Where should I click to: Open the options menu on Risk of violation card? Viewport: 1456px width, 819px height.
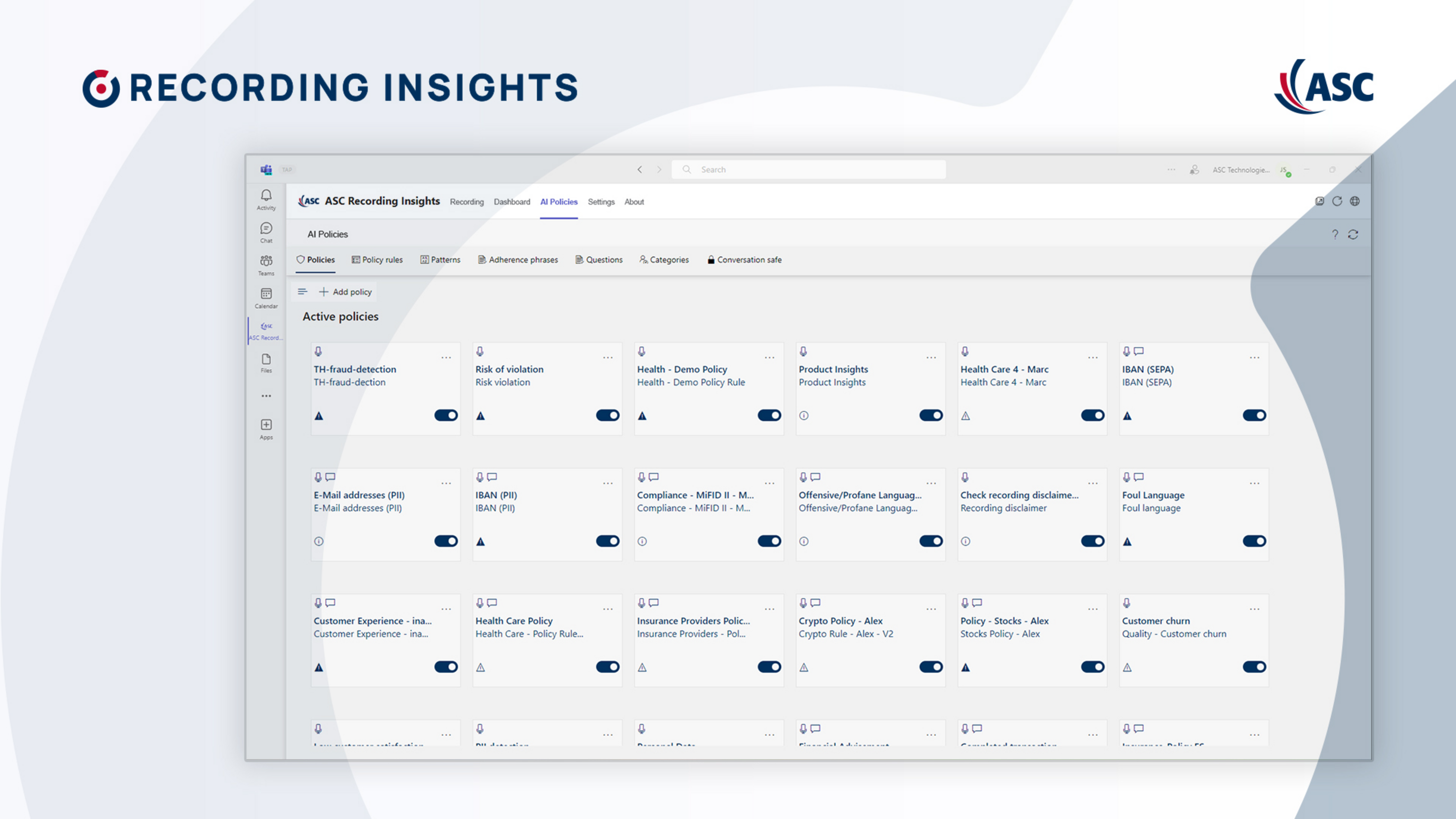(608, 357)
